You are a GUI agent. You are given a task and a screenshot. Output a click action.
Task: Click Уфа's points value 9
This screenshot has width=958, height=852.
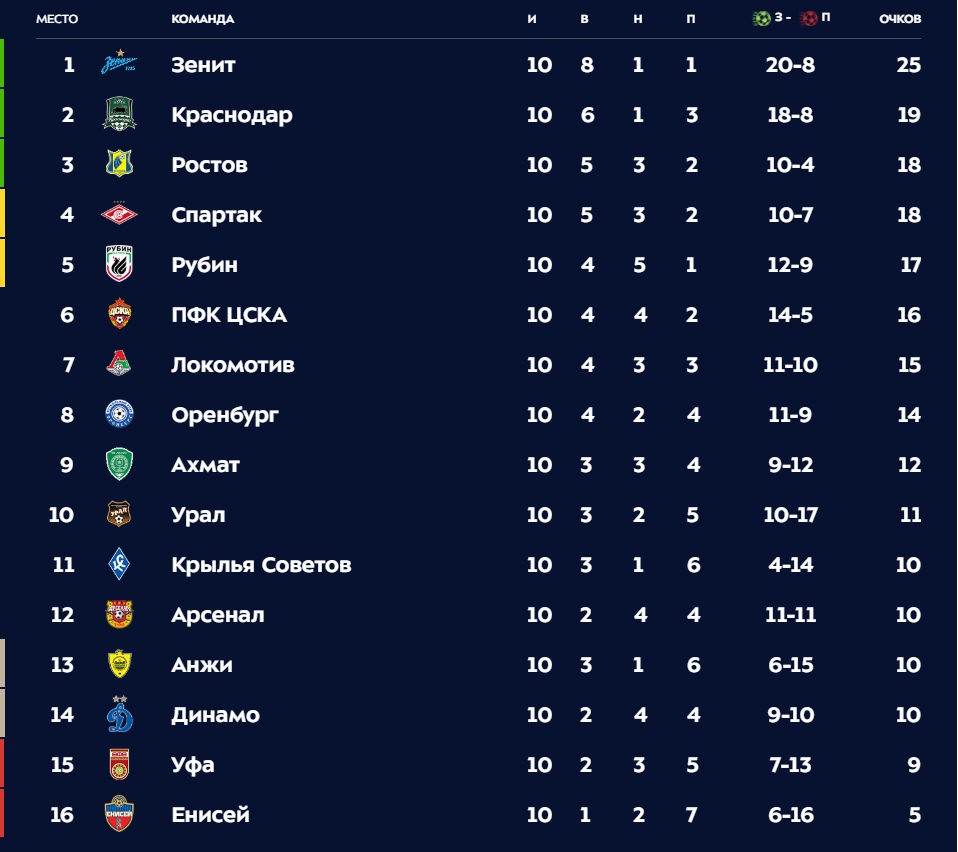click(x=914, y=765)
